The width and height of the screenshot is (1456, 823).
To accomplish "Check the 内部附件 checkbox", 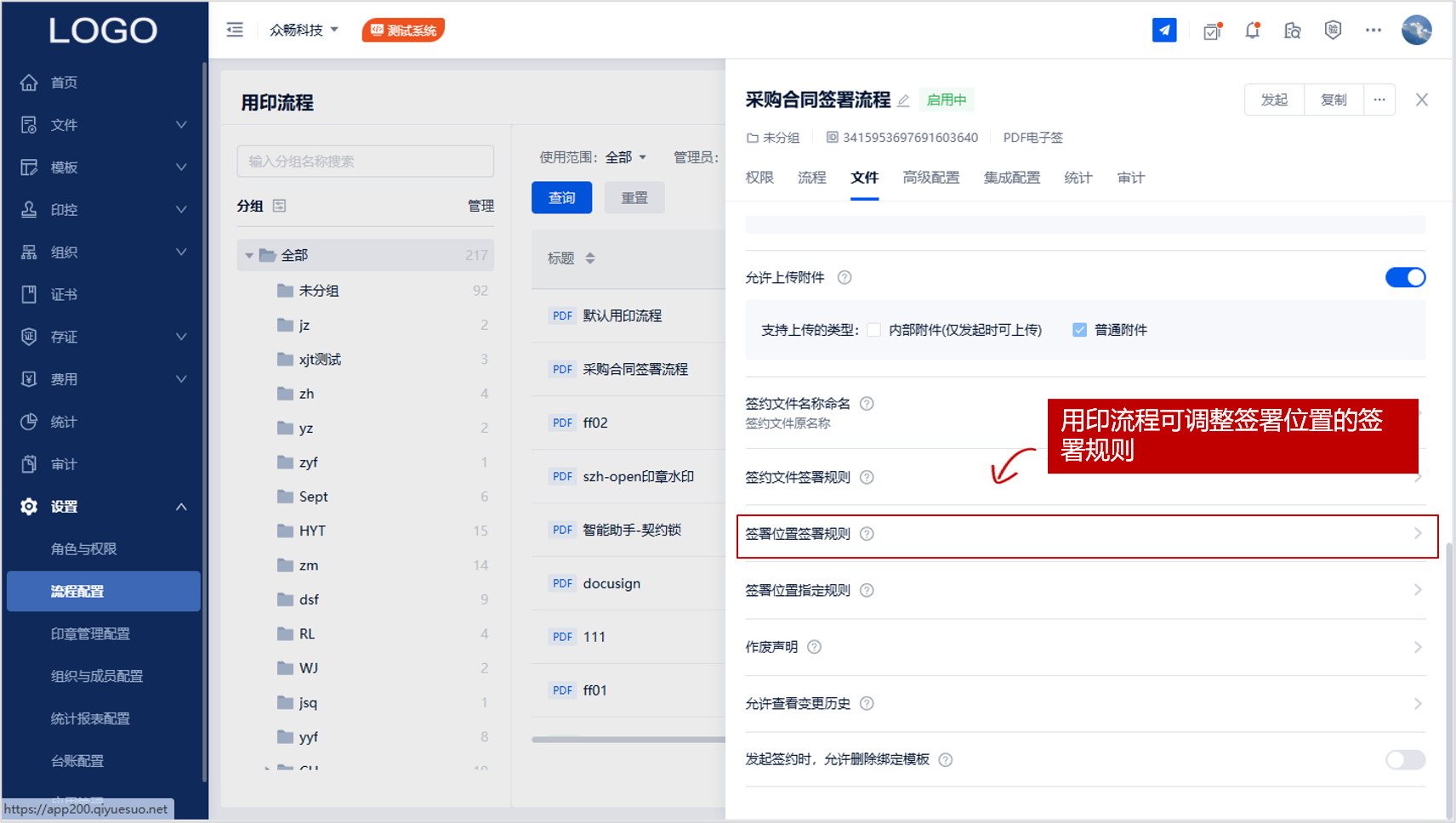I will click(x=873, y=330).
